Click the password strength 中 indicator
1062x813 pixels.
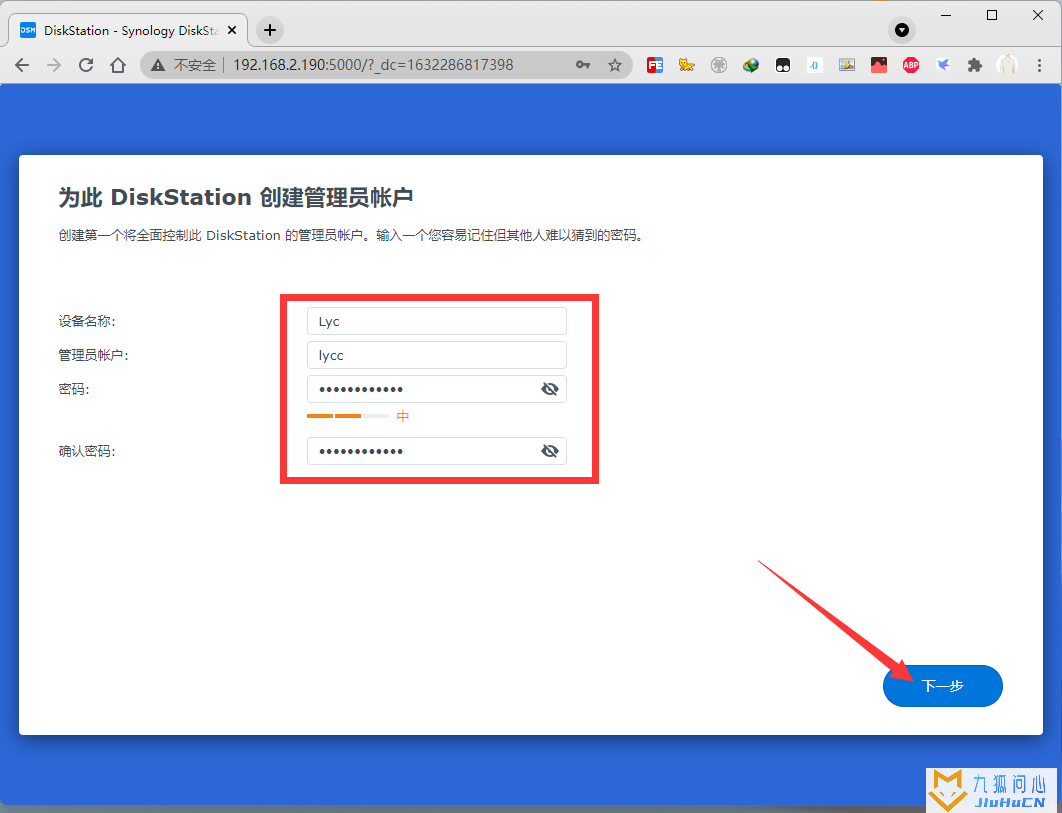[403, 416]
